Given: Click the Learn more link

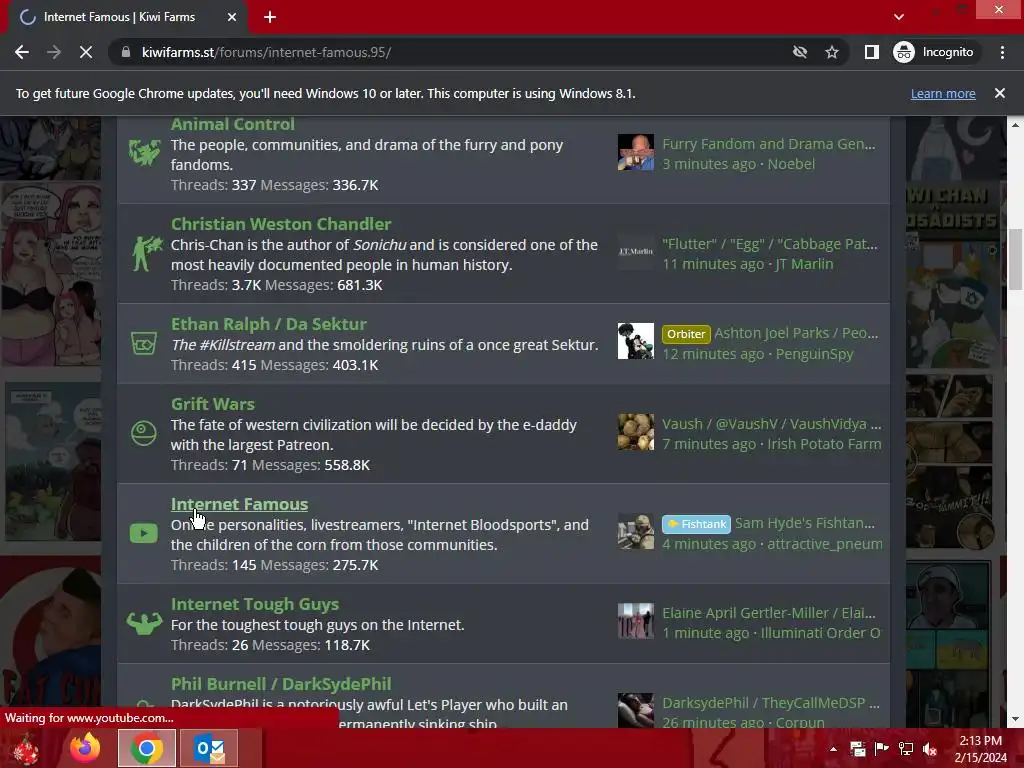Looking at the screenshot, I should tap(943, 93).
